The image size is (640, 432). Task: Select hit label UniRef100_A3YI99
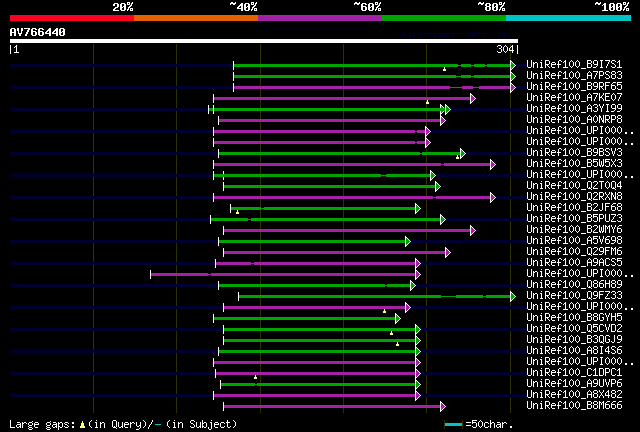click(574, 108)
